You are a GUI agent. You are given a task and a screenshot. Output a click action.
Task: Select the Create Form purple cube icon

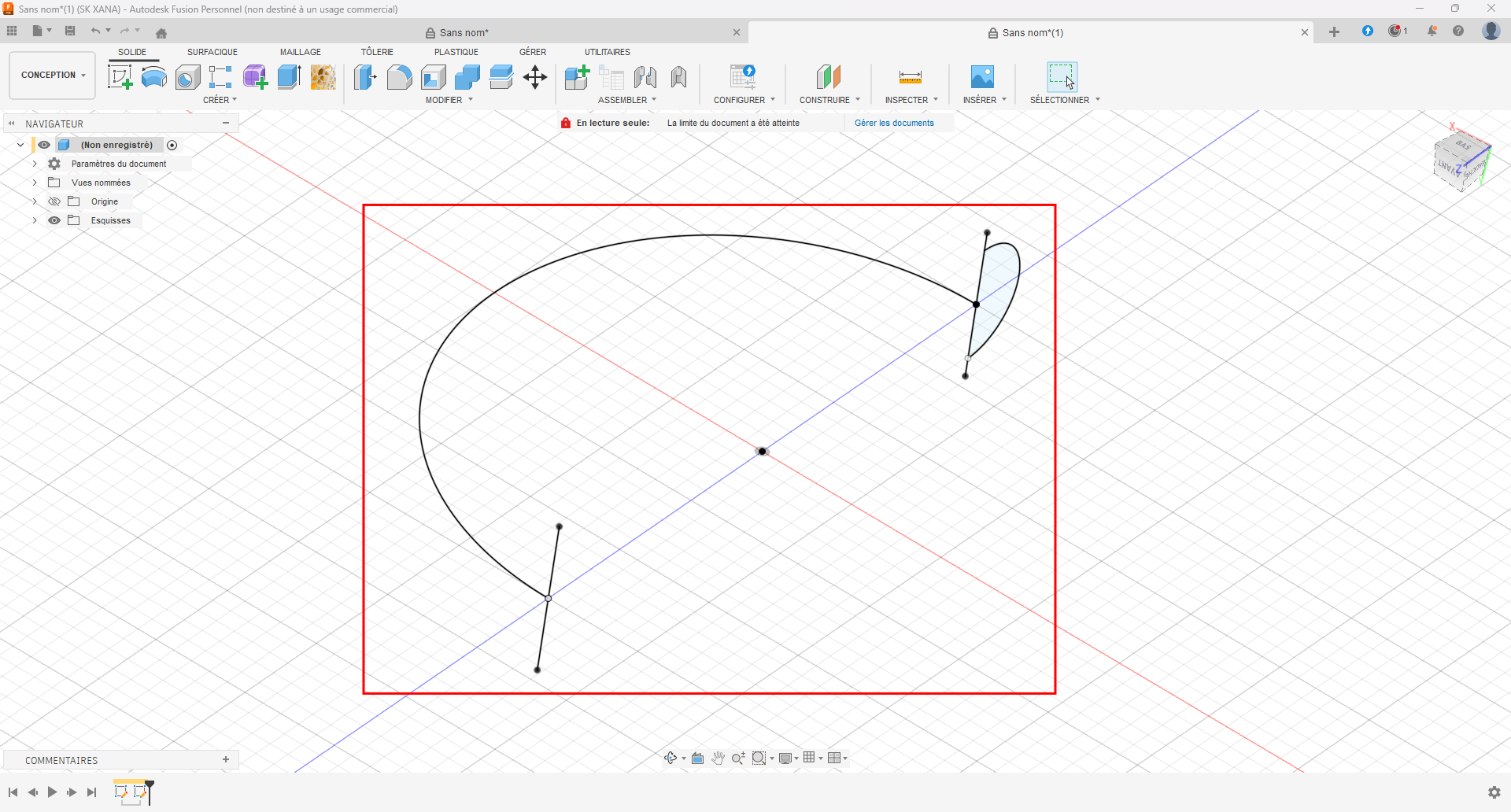(255, 77)
